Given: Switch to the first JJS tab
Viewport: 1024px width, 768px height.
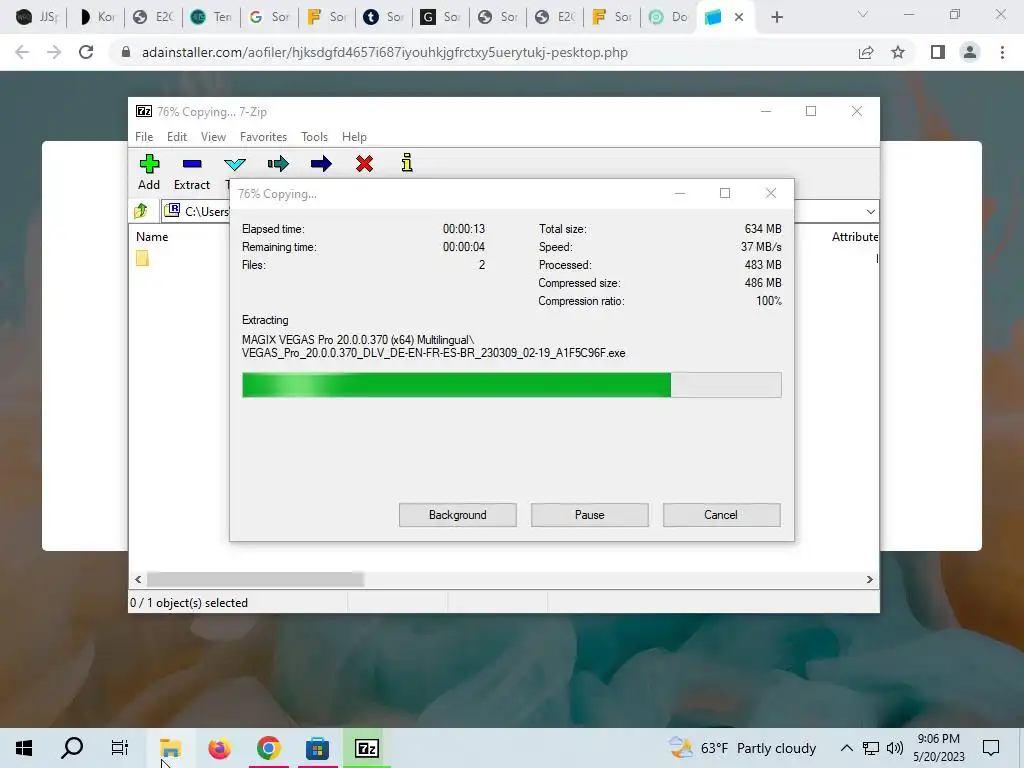Looking at the screenshot, I should click(38, 17).
